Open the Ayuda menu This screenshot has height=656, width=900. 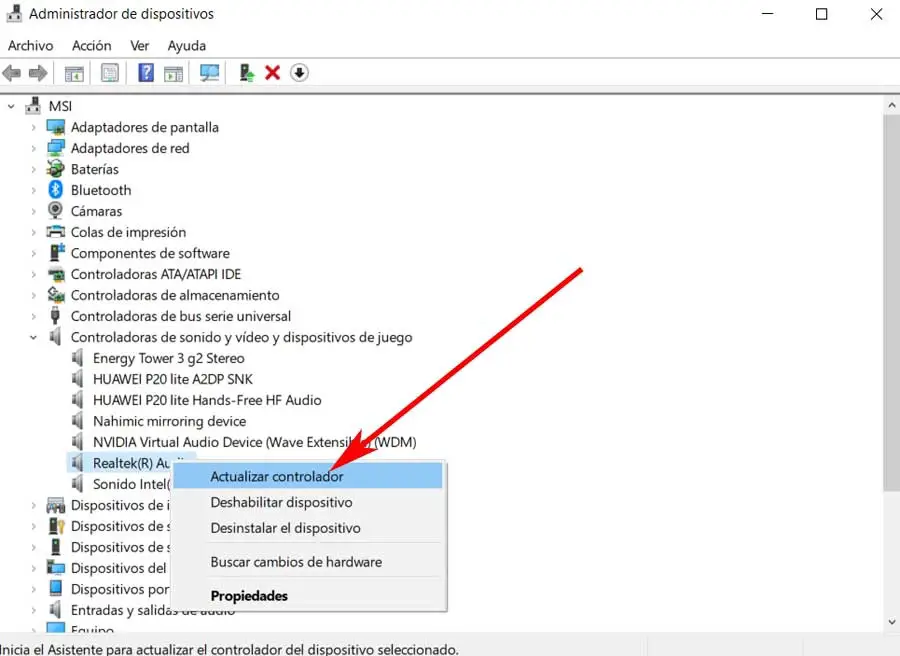point(187,45)
